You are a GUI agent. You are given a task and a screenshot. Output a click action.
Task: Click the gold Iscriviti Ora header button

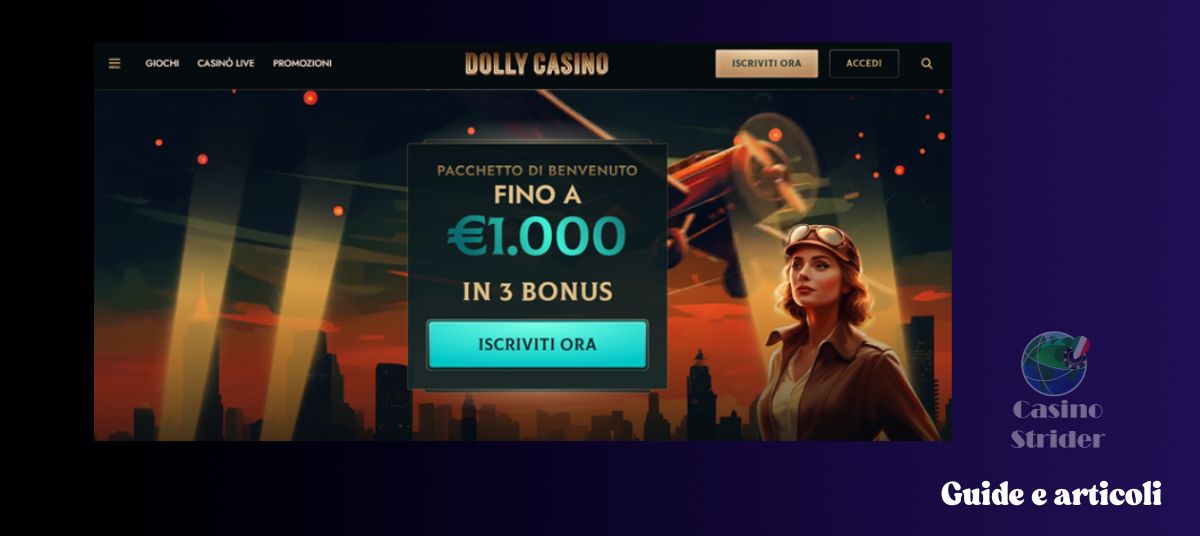767,63
